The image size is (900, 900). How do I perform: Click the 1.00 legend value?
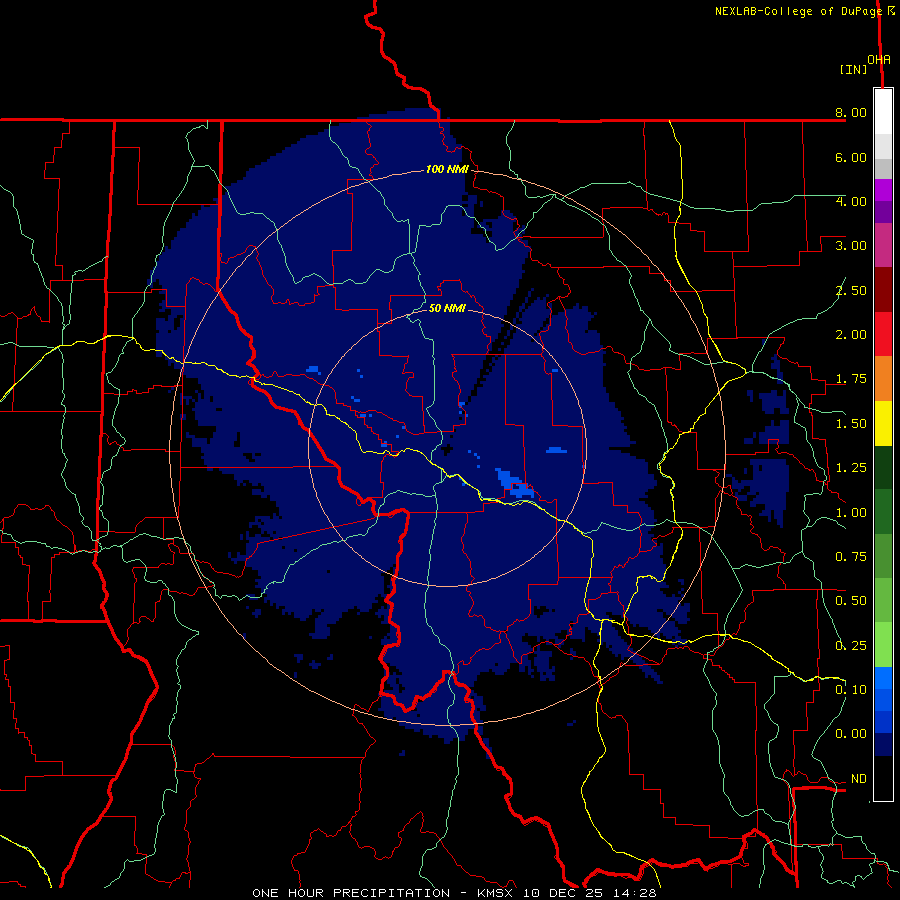click(851, 513)
